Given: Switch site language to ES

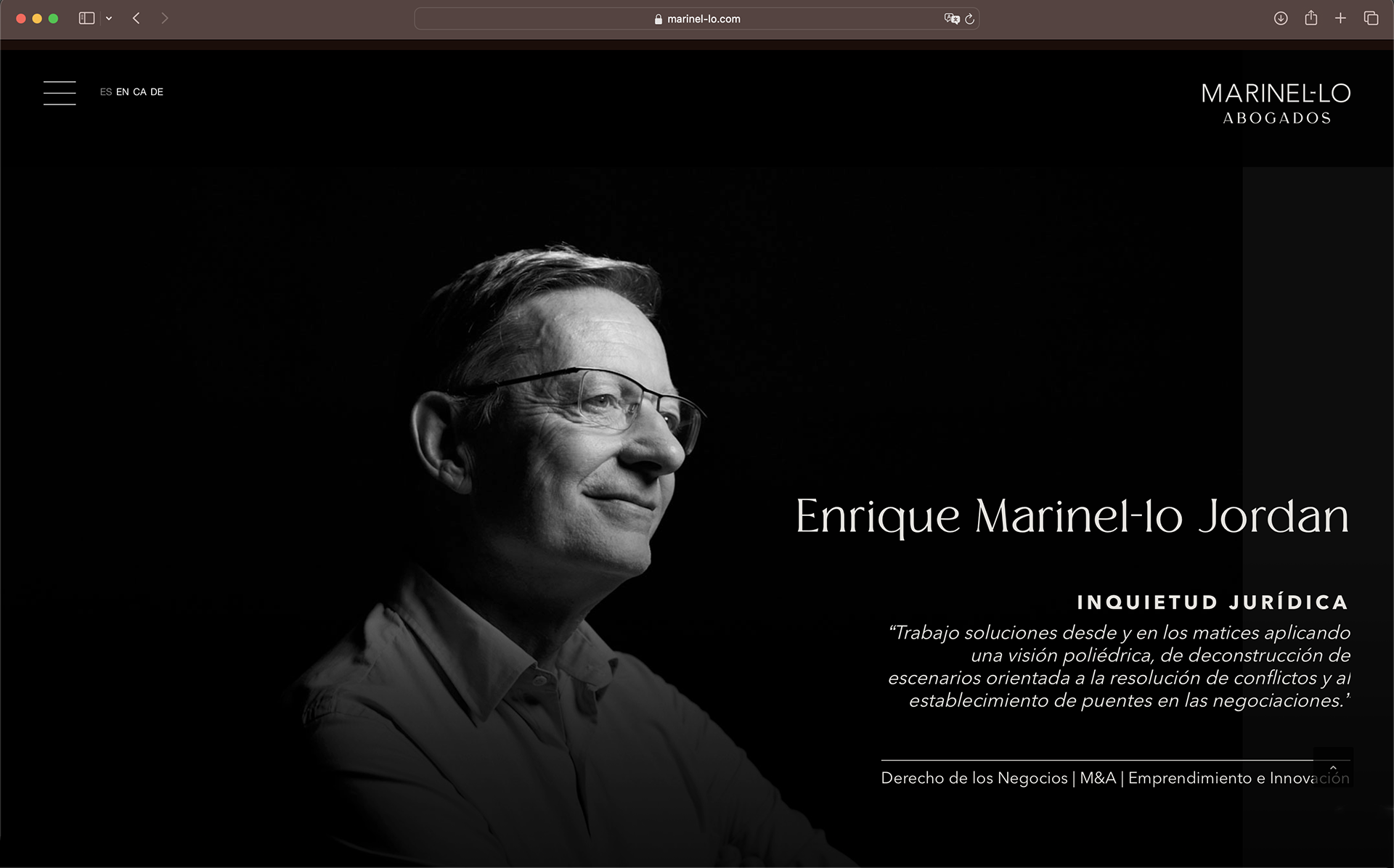Looking at the screenshot, I should [106, 92].
